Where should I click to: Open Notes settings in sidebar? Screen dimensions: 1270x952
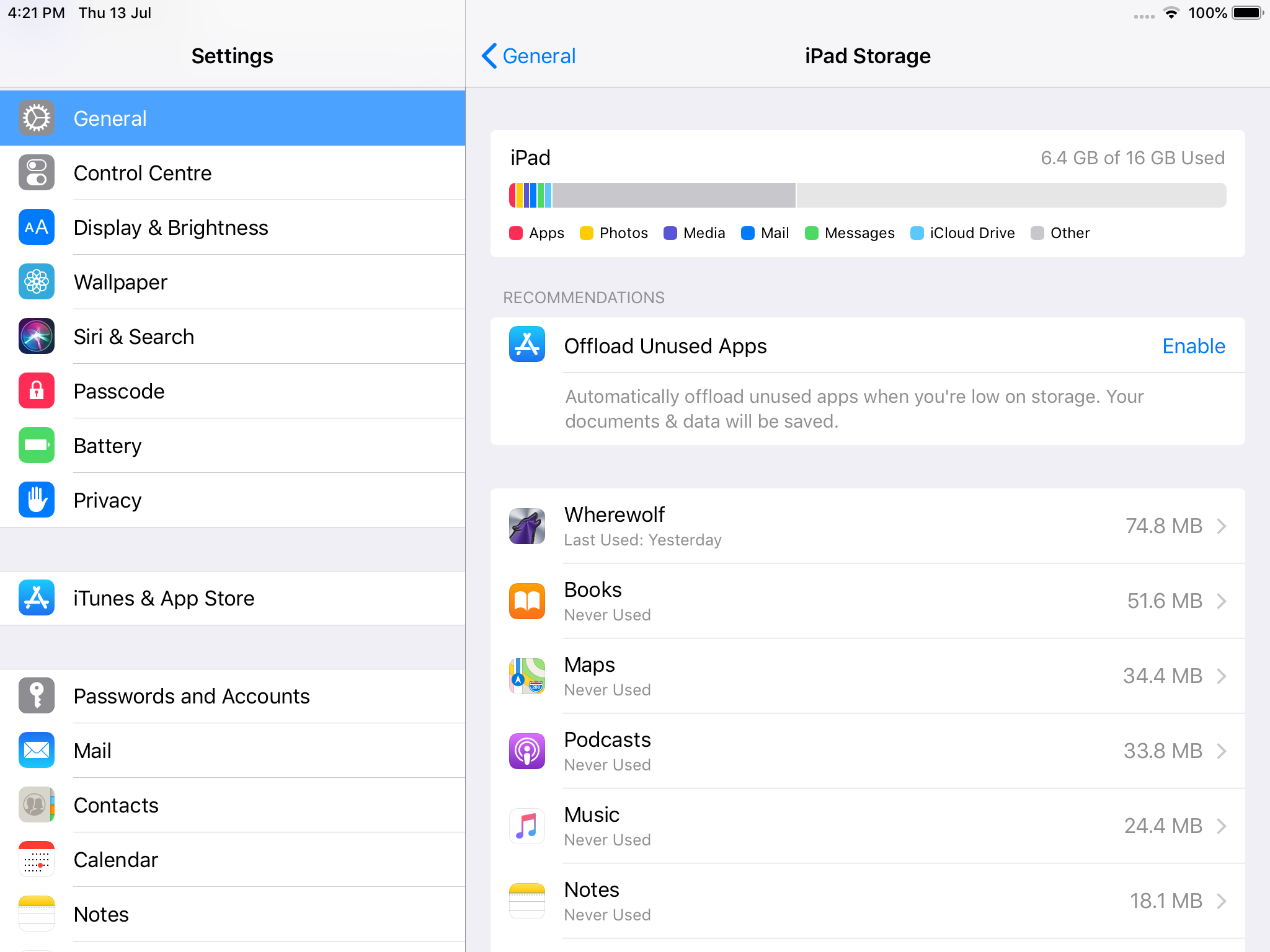pos(233,914)
